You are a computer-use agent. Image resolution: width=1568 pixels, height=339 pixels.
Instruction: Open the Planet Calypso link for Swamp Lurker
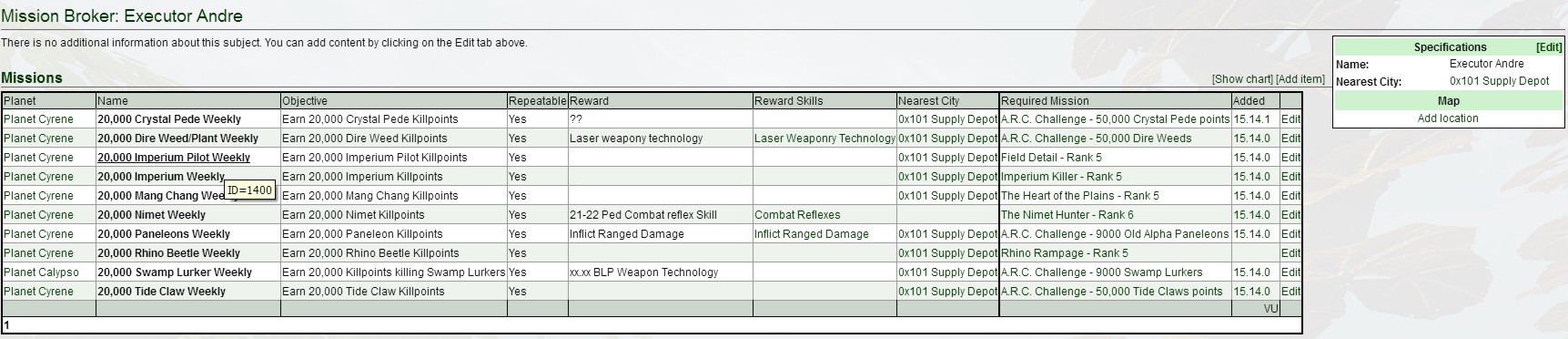[x=41, y=272]
